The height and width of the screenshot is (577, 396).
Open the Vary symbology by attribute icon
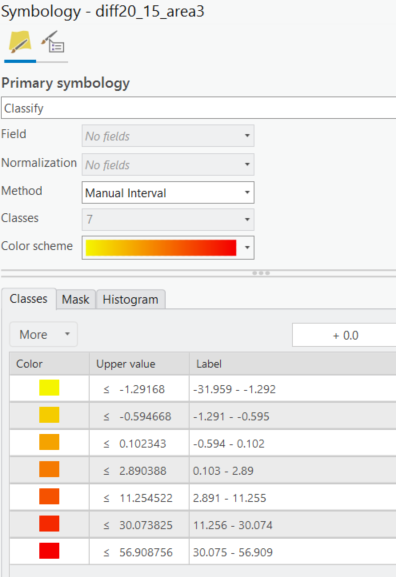tap(53, 42)
